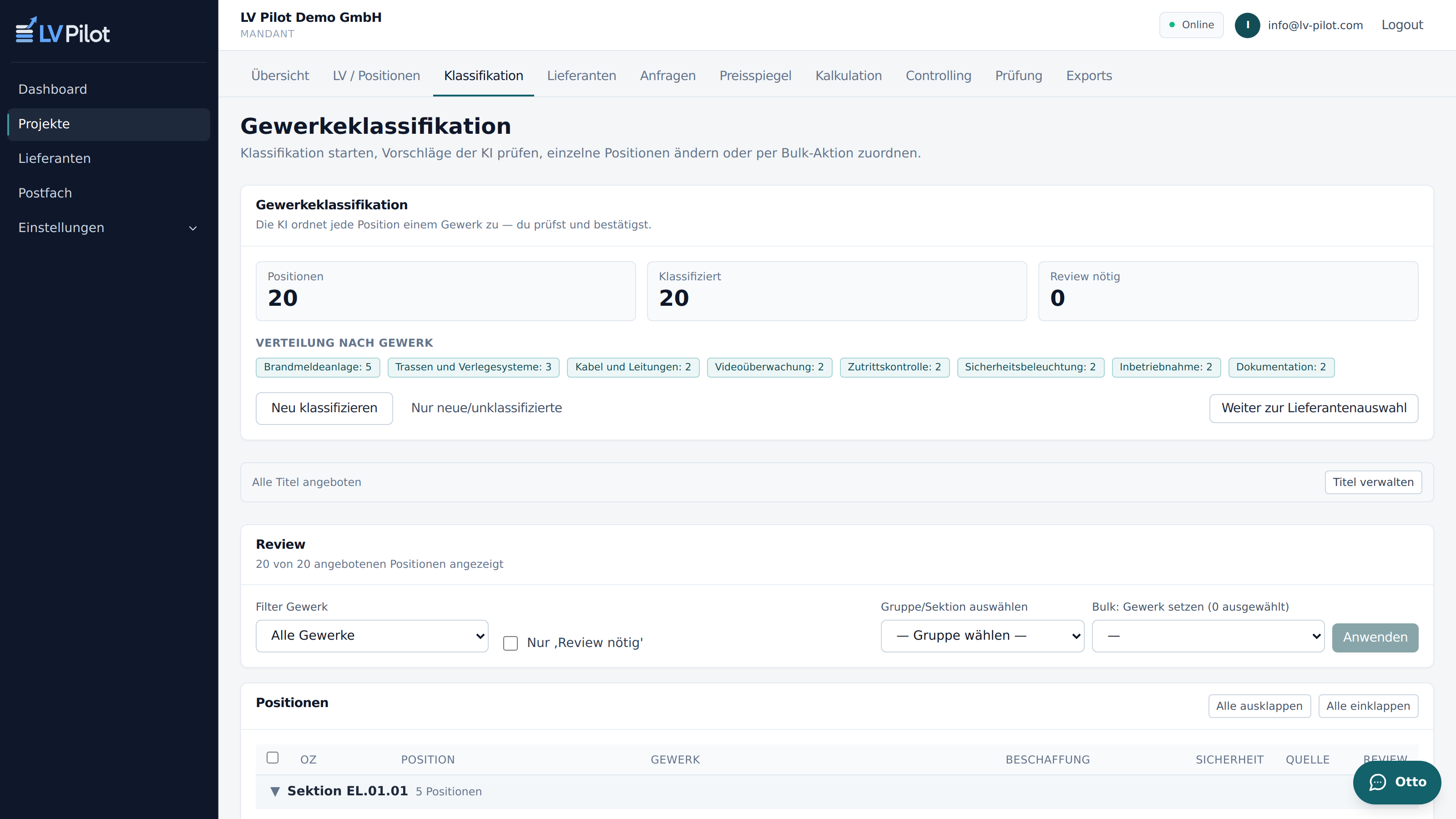Click the Kabel und Leitungen: 2 chip
Image resolution: width=1456 pixels, height=819 pixels.
(633, 367)
